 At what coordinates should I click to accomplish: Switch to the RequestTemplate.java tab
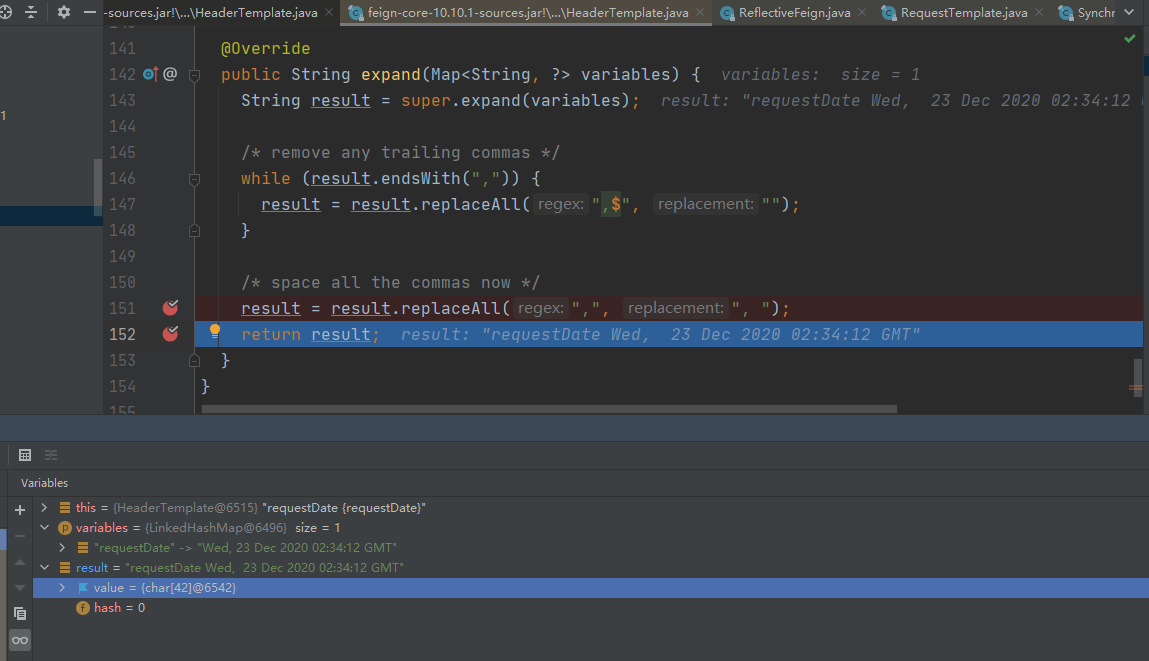click(963, 13)
